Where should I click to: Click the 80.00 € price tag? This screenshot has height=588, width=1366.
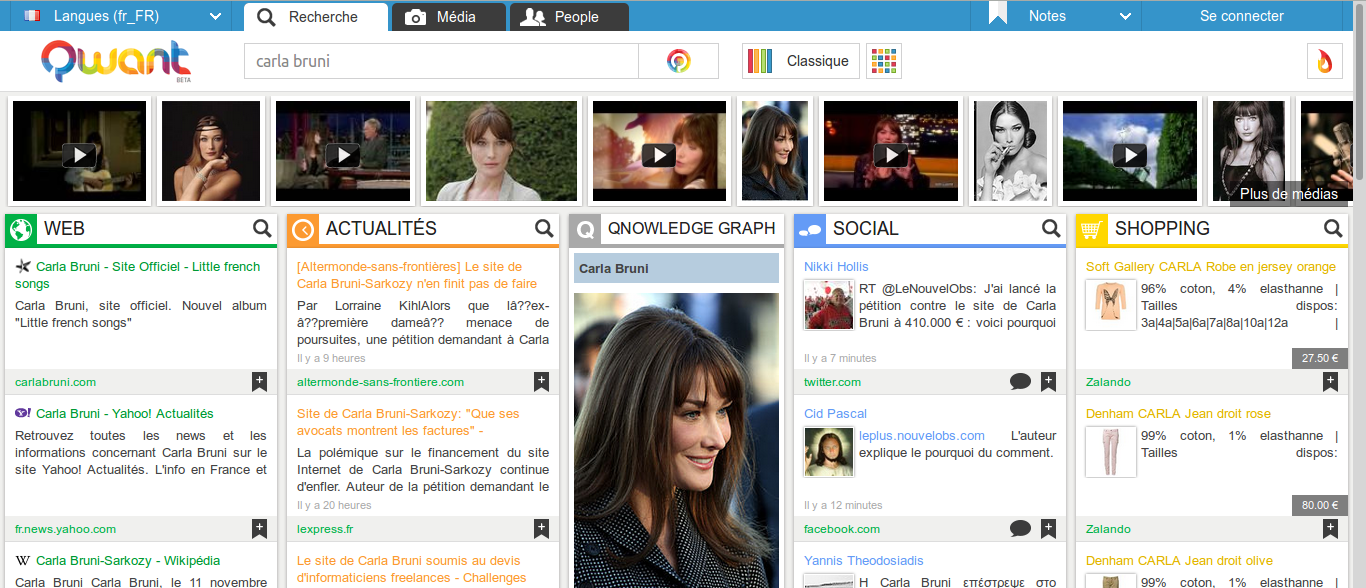click(x=1319, y=505)
